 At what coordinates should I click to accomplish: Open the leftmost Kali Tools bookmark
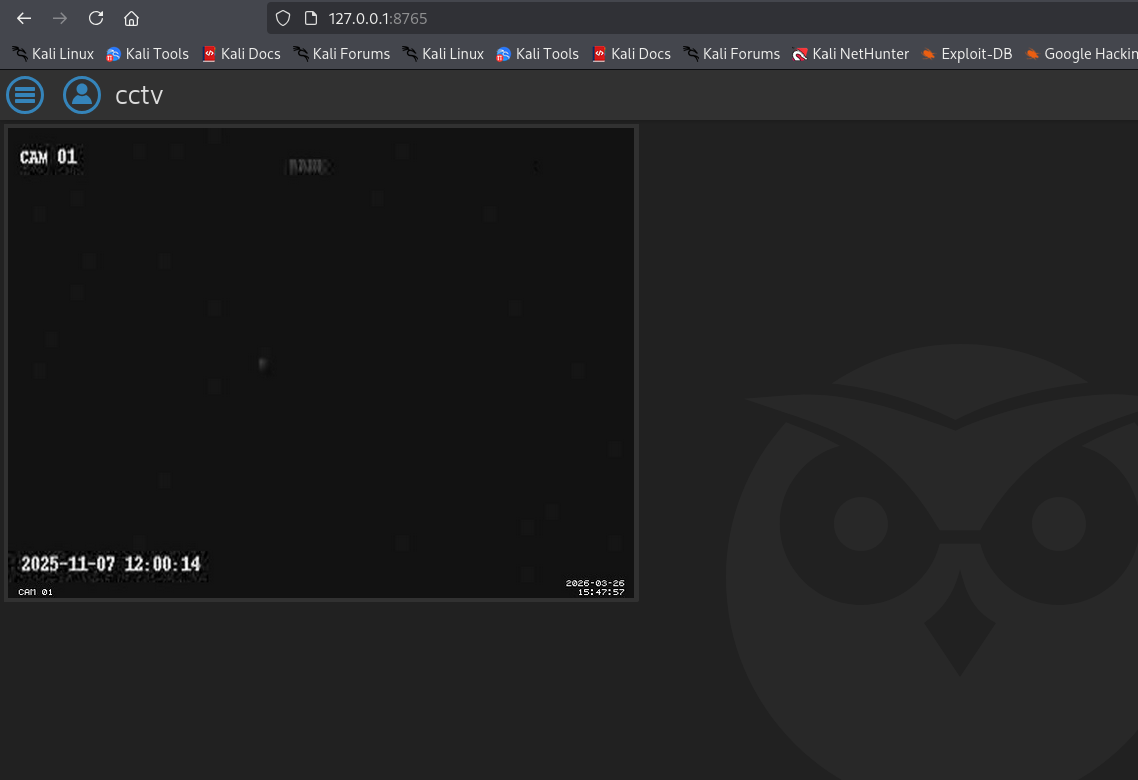(x=147, y=54)
